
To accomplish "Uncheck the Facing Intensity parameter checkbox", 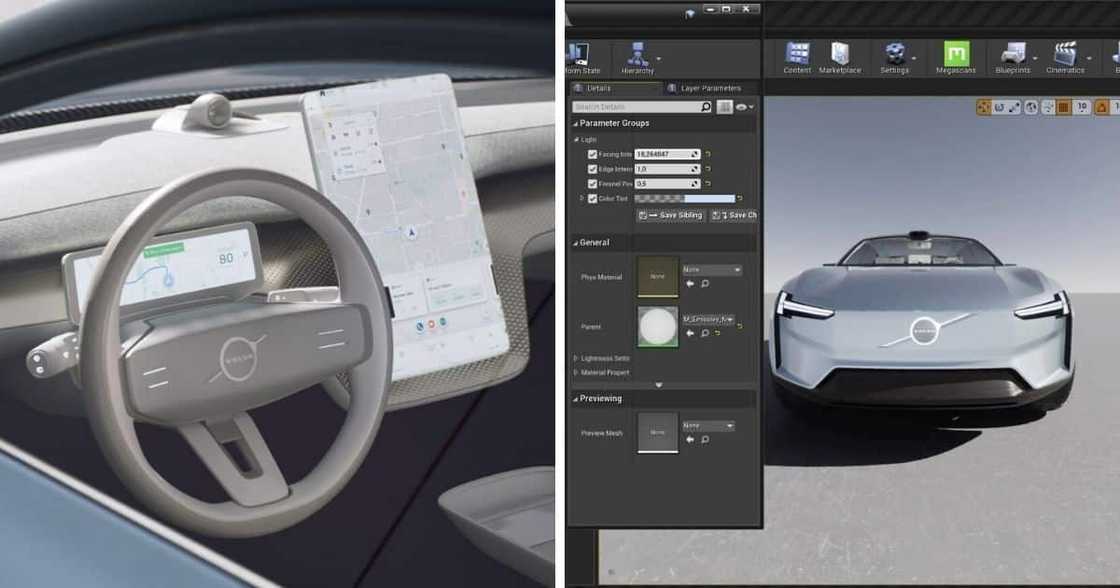I will click(x=592, y=155).
